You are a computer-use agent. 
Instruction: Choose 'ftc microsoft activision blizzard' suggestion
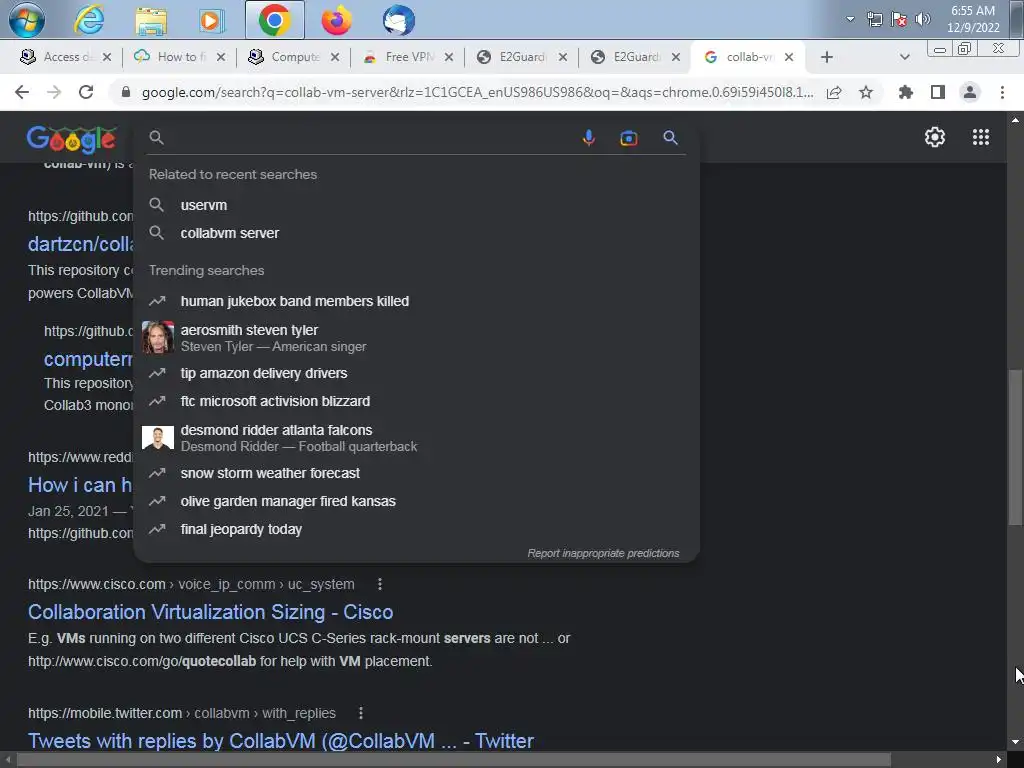pyautogui.click(x=417, y=401)
